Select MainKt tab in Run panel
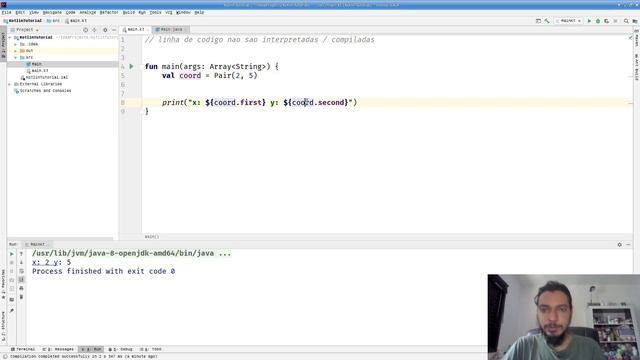This screenshot has height=360, width=640. point(37,244)
